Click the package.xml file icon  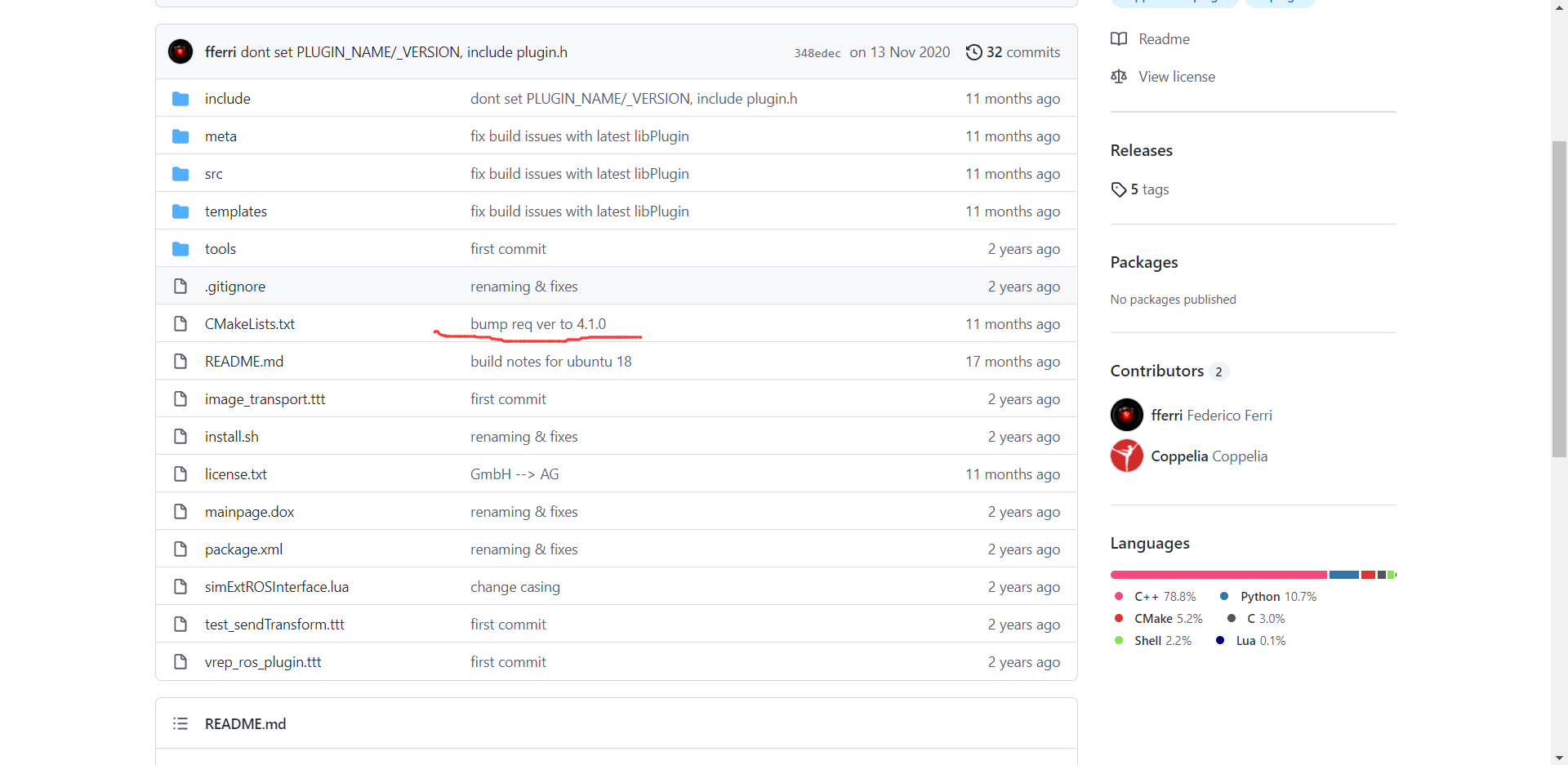point(180,549)
